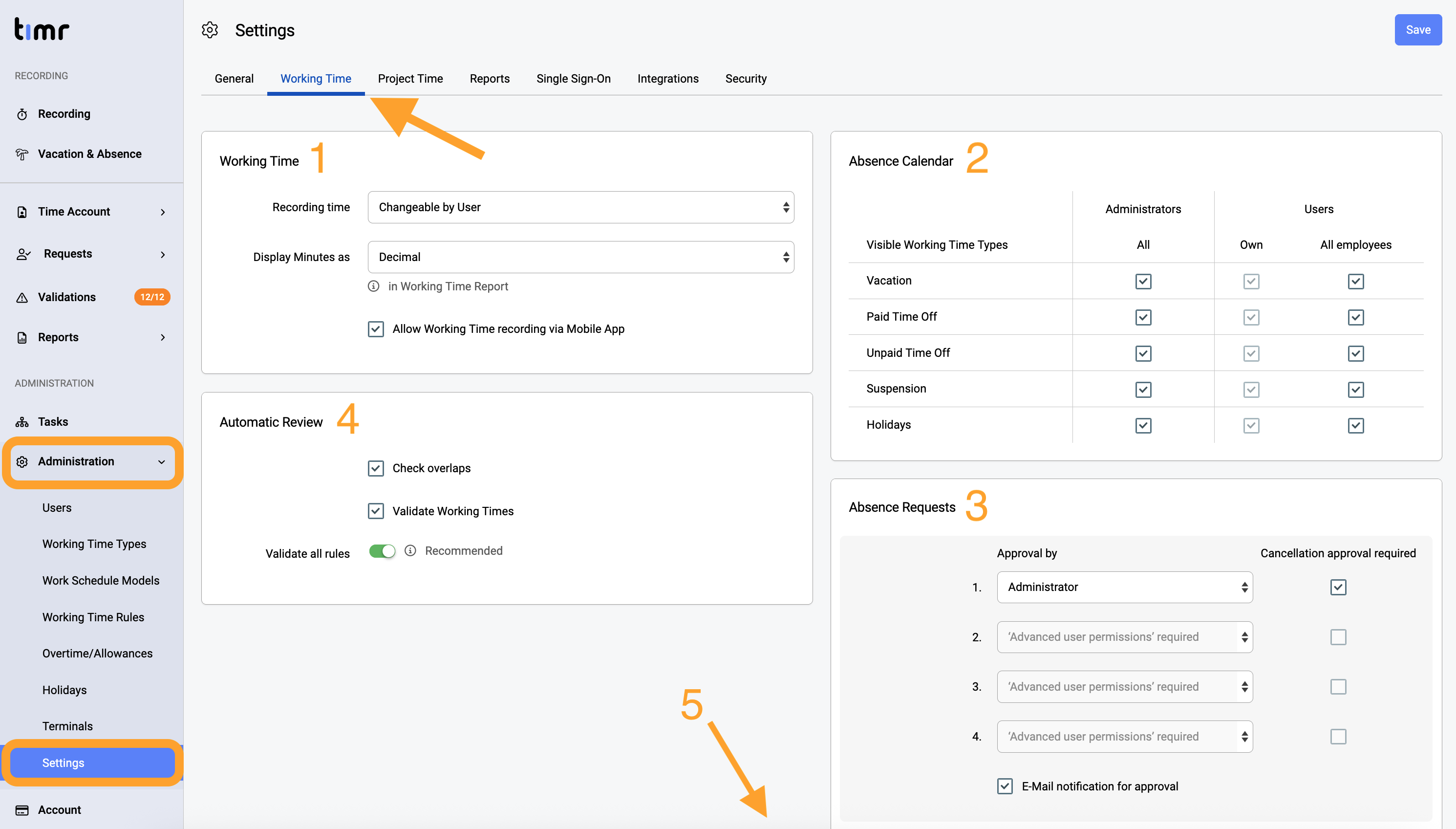This screenshot has width=1456, height=829.
Task: Switch to the Project Time tab
Action: 410,79
